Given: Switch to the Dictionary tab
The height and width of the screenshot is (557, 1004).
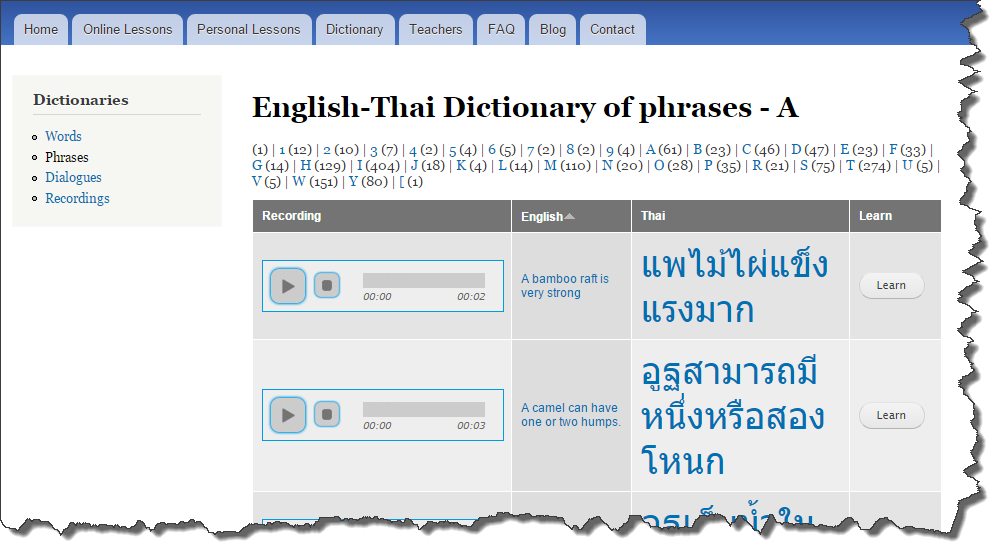Looking at the screenshot, I should coord(354,29).
